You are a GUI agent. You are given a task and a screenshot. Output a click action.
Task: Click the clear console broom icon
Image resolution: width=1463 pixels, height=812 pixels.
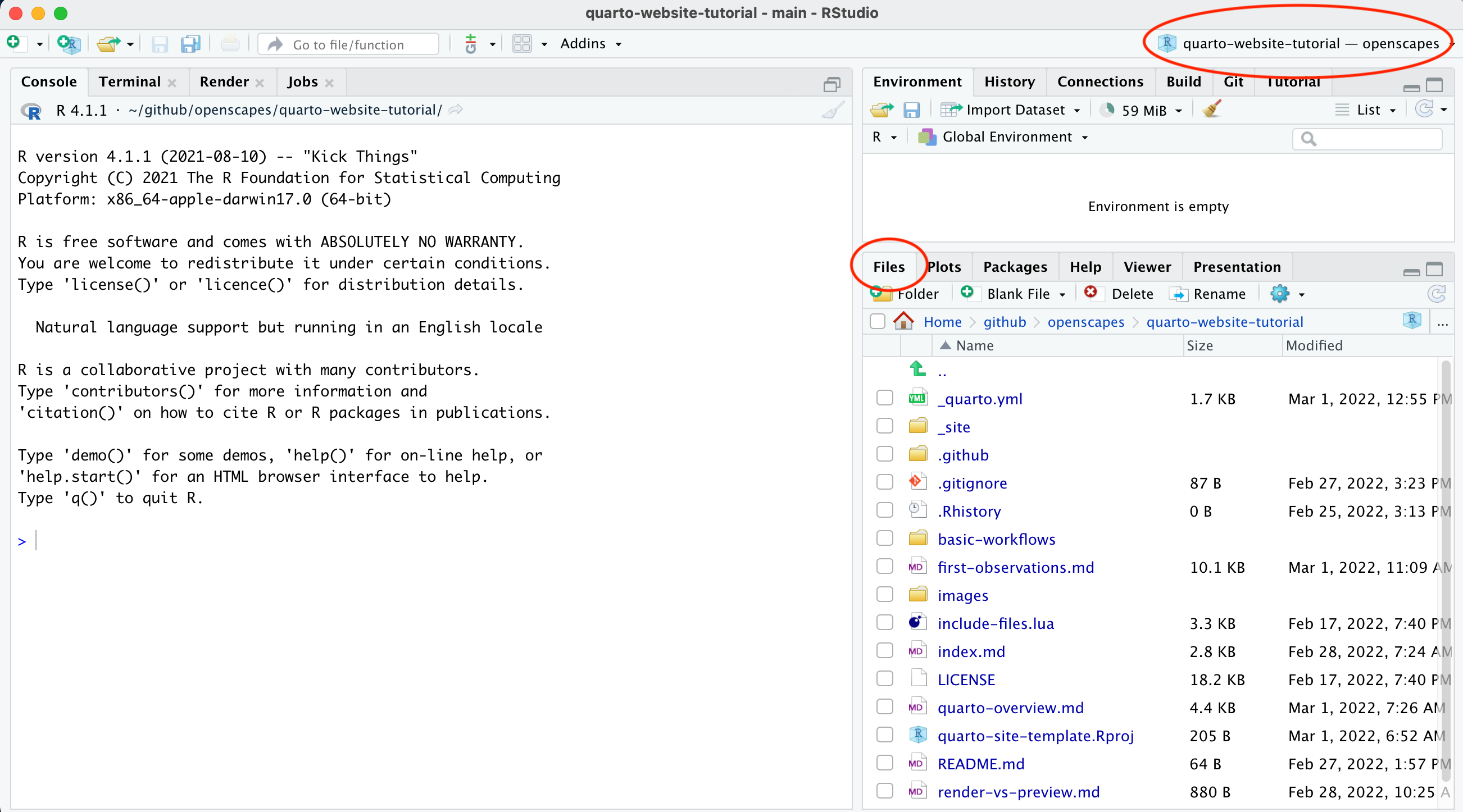pos(833,110)
